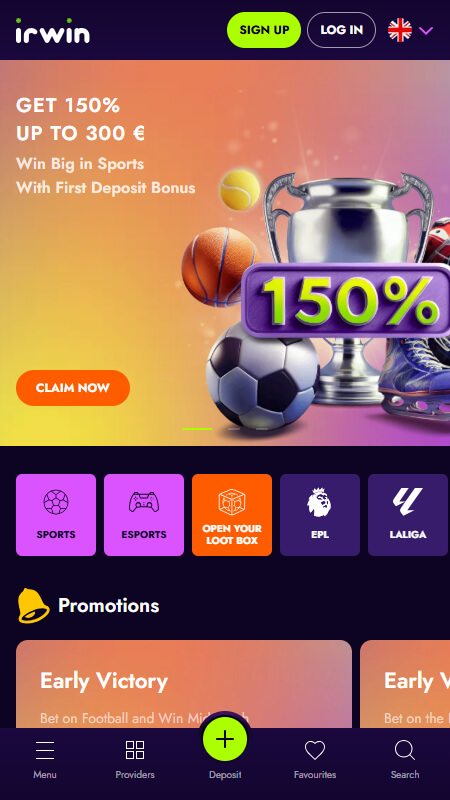Click the yellow Promotions bell icon
The height and width of the screenshot is (800, 450).
34,606
